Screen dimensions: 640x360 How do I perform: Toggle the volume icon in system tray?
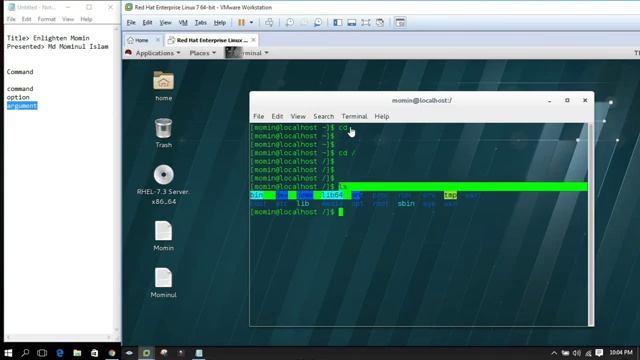click(577, 353)
